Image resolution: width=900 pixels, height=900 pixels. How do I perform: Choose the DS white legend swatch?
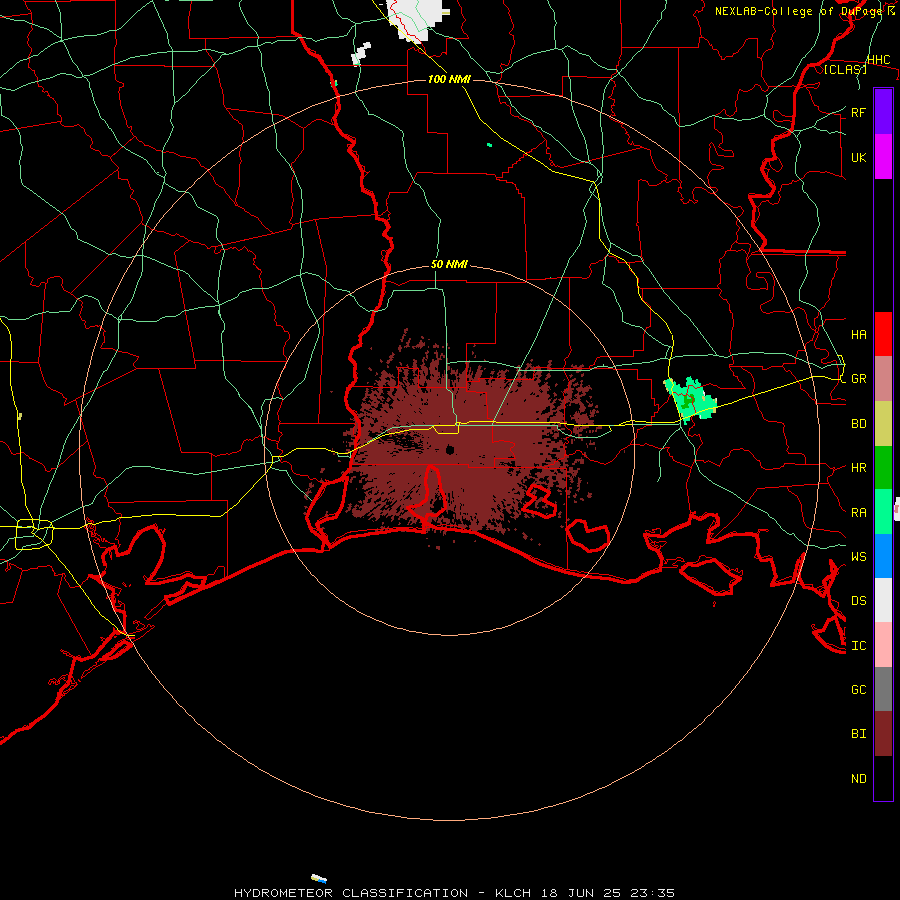tap(883, 600)
